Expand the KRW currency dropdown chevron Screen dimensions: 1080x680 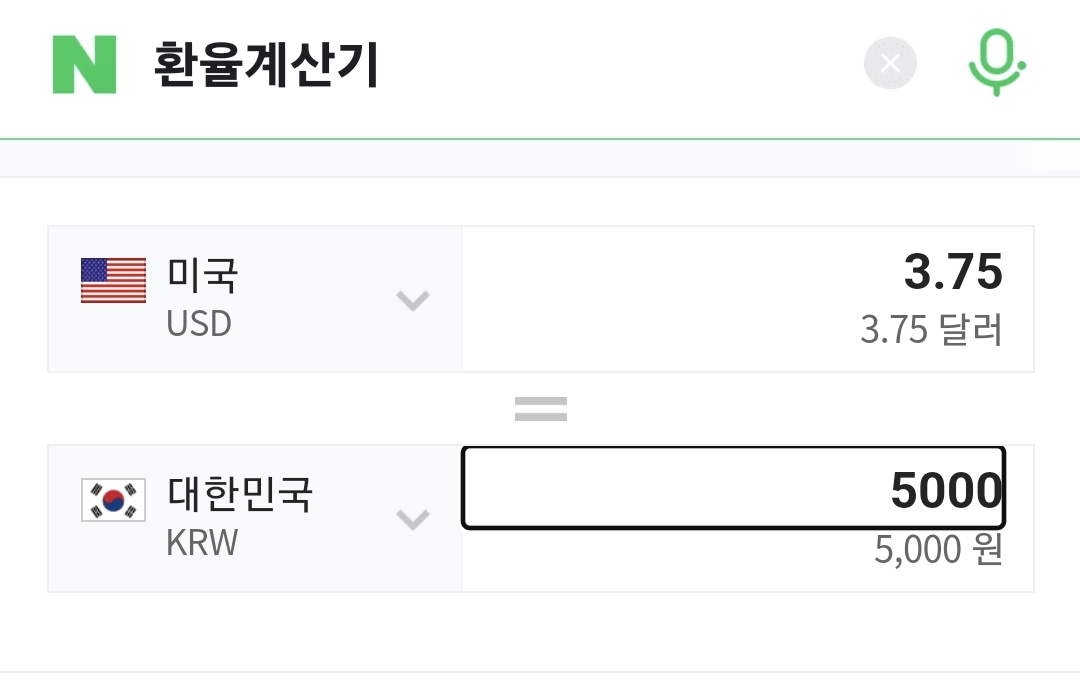pos(413,519)
